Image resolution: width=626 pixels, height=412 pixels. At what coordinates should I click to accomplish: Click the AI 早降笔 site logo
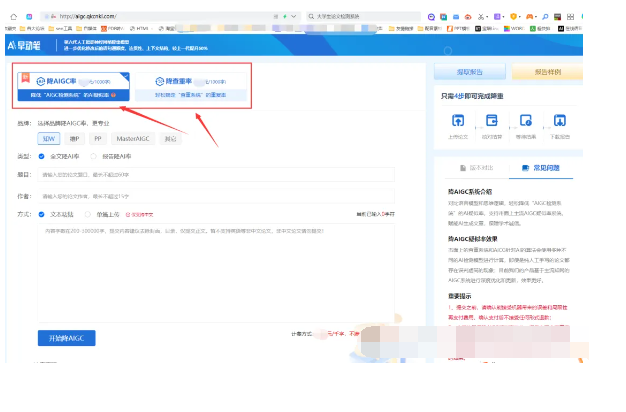24,46
